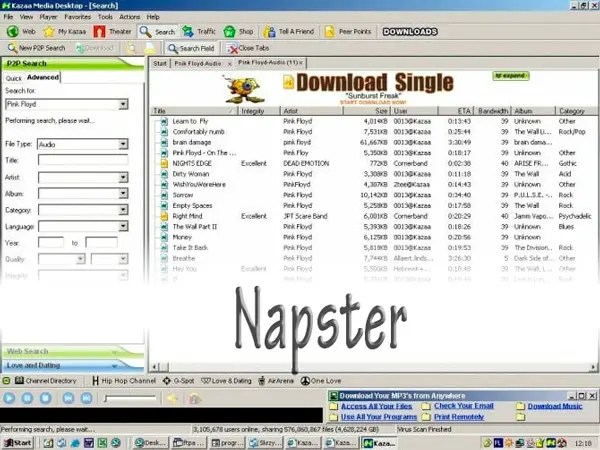Click the horizontal scrollbar left arrow
Image resolution: width=600 pixels, height=450 pixels.
pos(155,367)
